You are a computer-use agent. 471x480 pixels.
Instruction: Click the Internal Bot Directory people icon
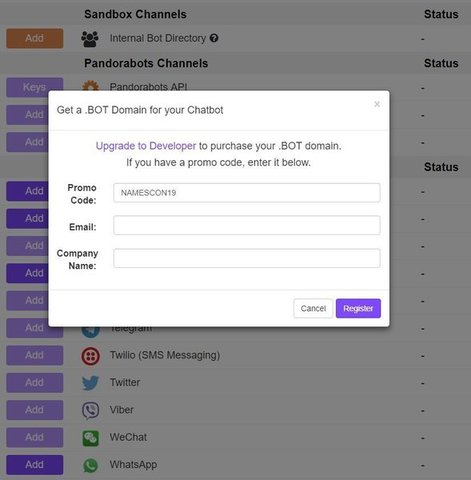[90, 39]
